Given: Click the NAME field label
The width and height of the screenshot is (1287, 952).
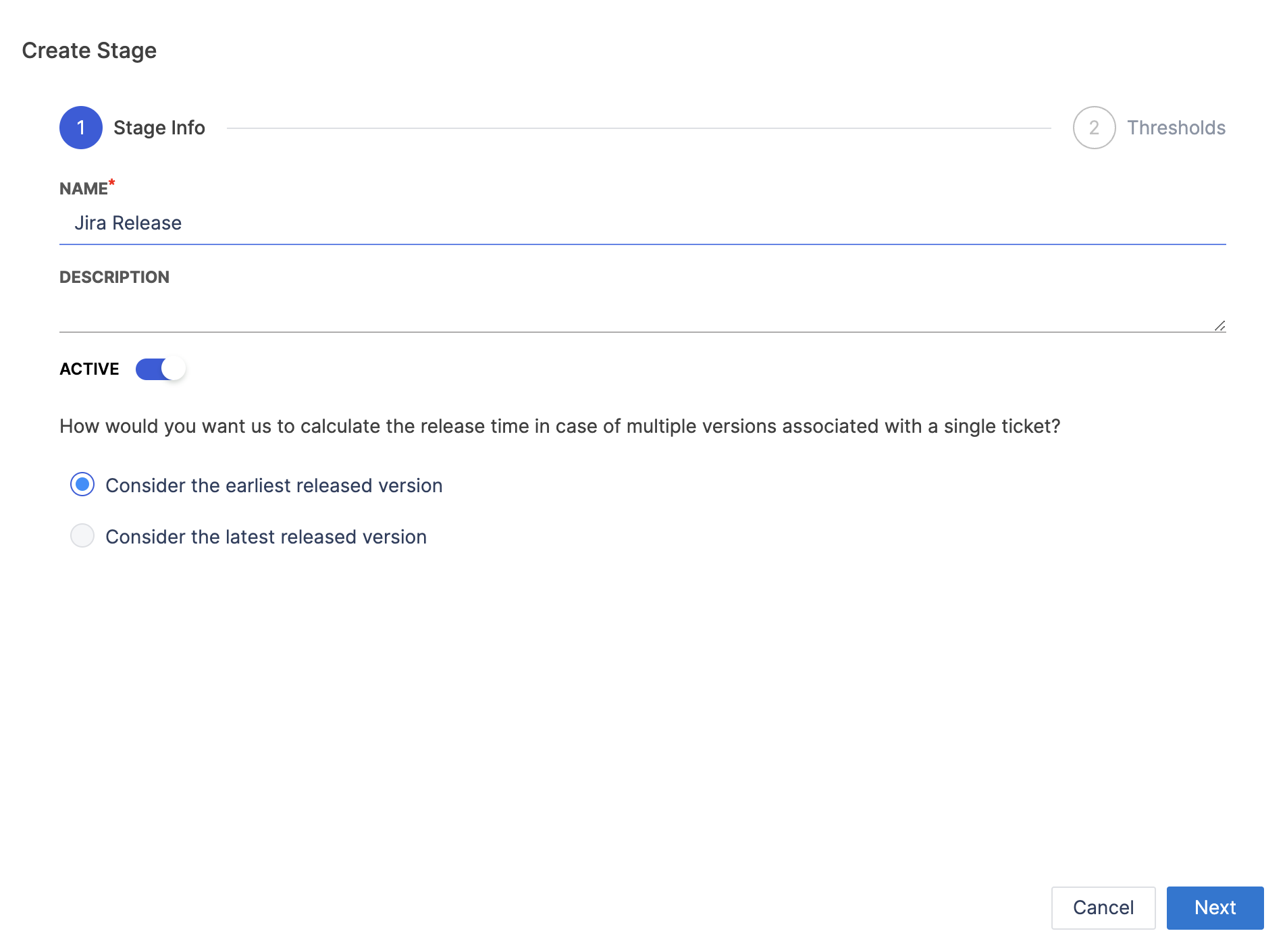Looking at the screenshot, I should click(x=84, y=189).
